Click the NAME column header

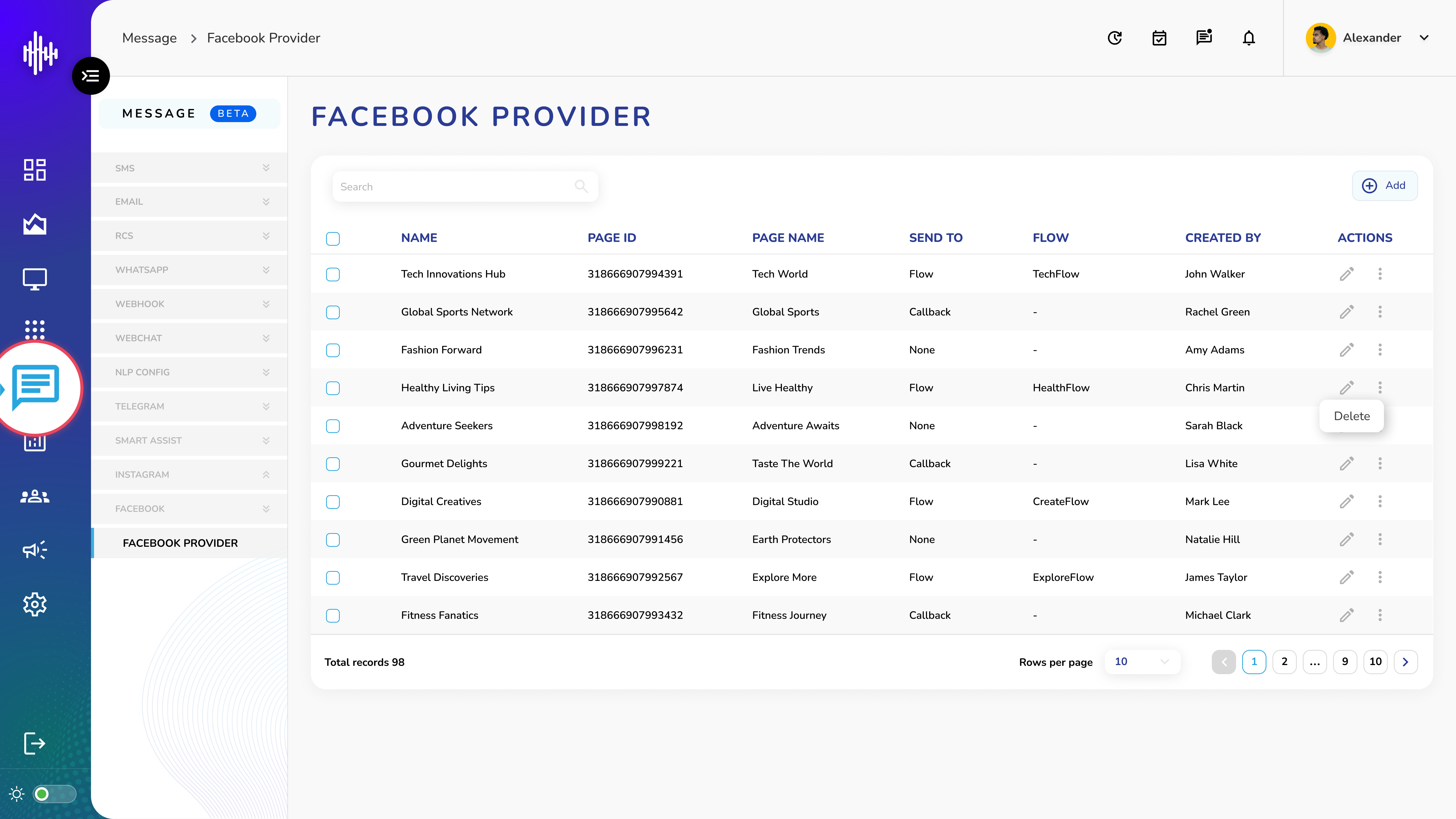[x=419, y=238]
